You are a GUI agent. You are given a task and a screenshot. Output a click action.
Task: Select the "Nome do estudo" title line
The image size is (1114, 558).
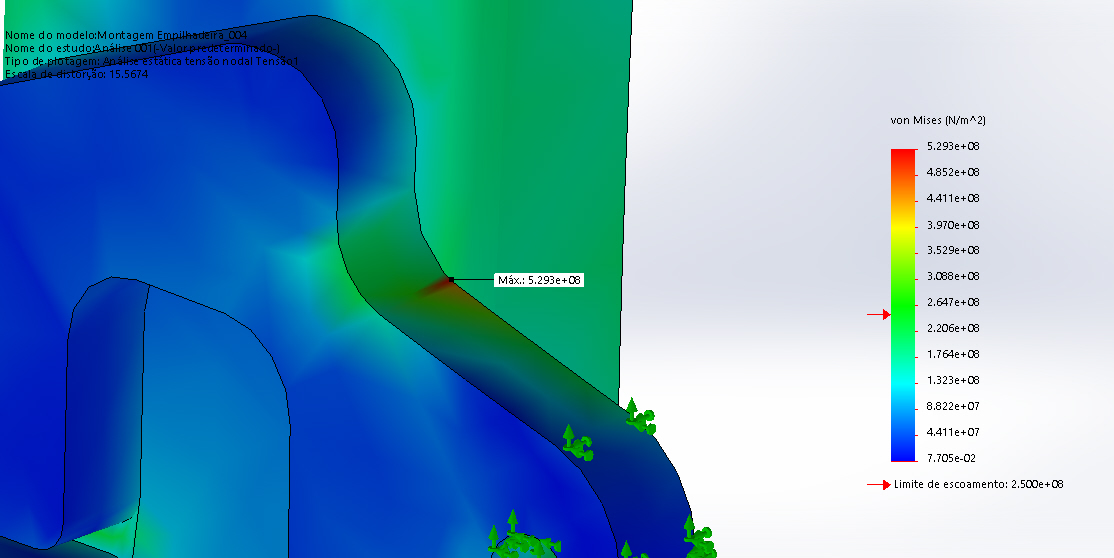pos(143,48)
